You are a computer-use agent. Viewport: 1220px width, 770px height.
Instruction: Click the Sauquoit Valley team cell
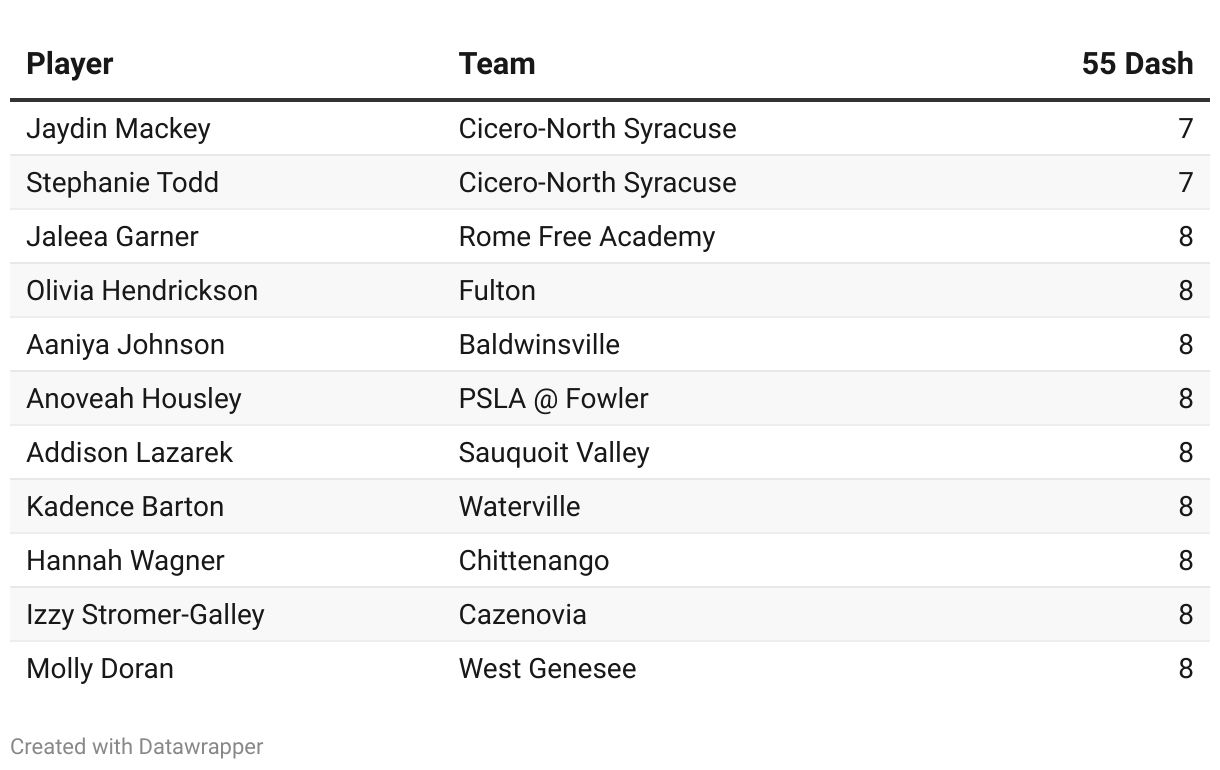point(554,453)
